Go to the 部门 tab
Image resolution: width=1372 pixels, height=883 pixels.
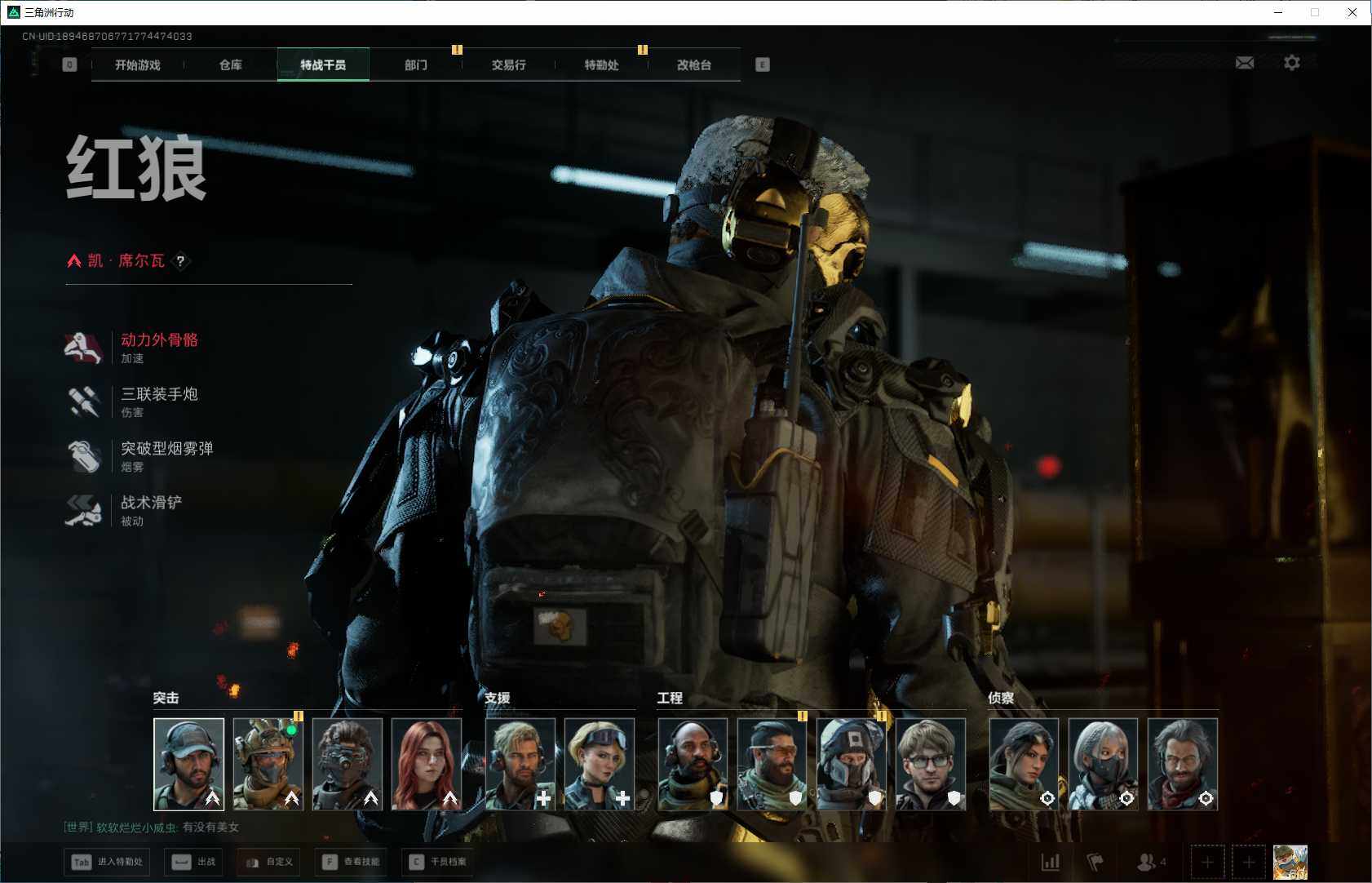(x=416, y=64)
